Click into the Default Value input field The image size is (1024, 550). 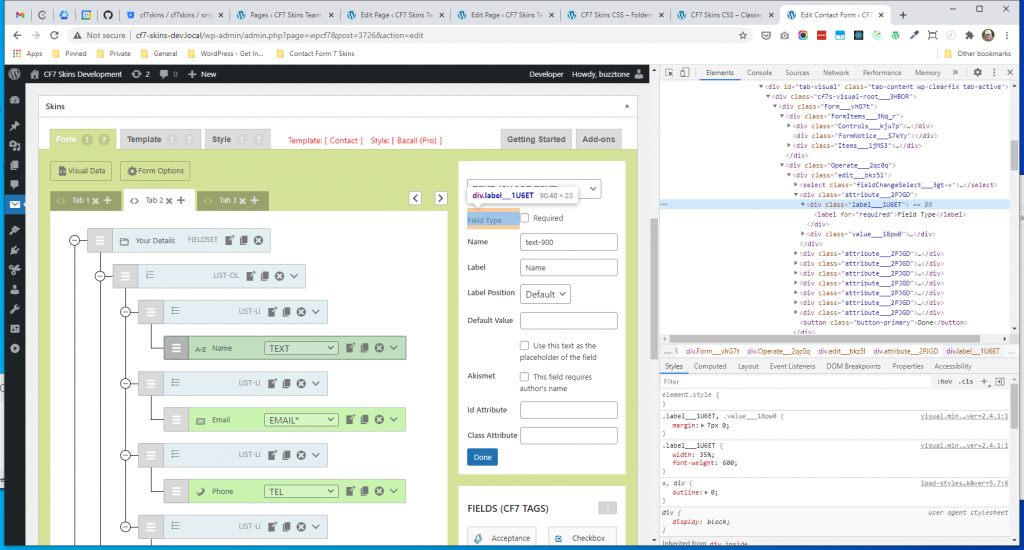click(x=569, y=321)
